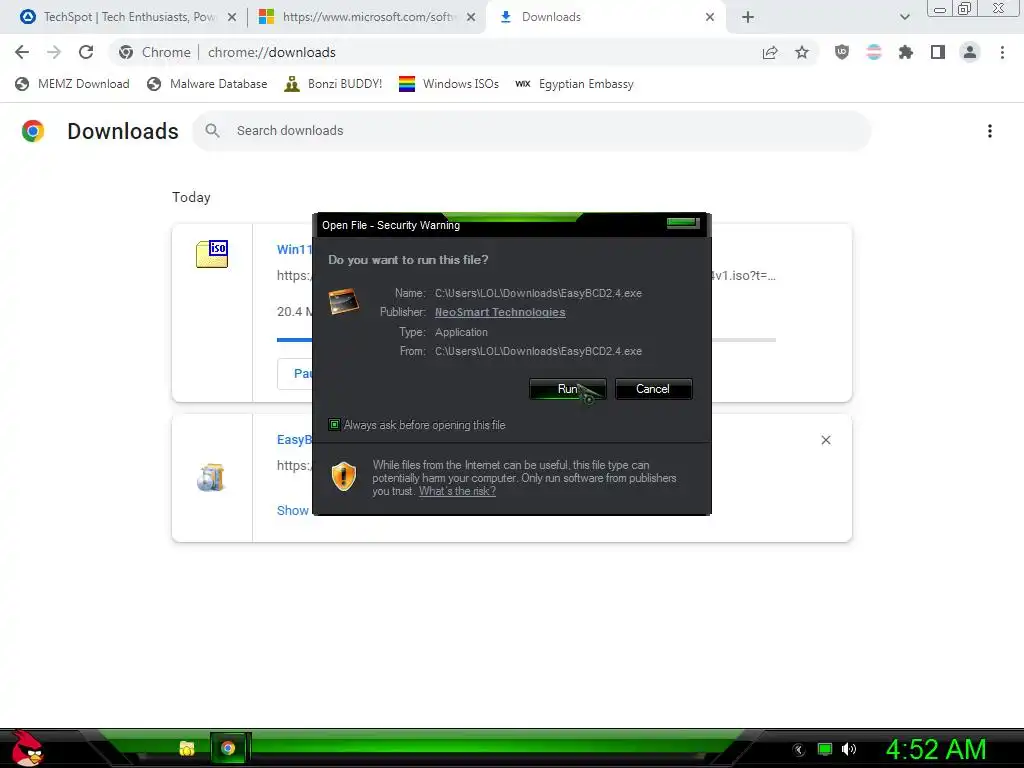
Task: Click Show in folder for EasyBCD
Action: coord(293,511)
